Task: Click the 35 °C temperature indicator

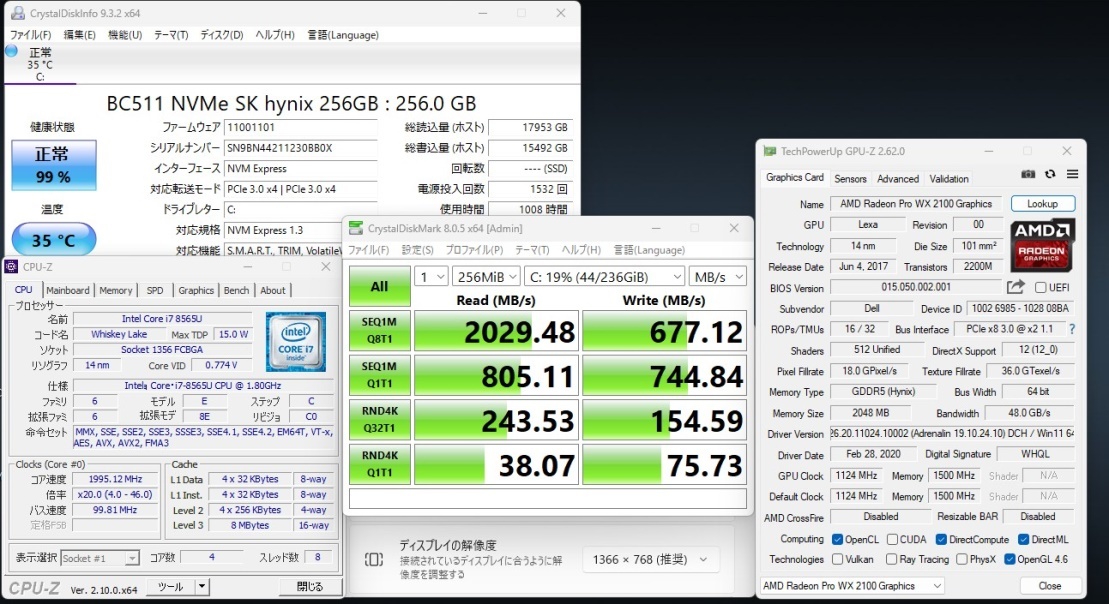Action: [x=54, y=240]
